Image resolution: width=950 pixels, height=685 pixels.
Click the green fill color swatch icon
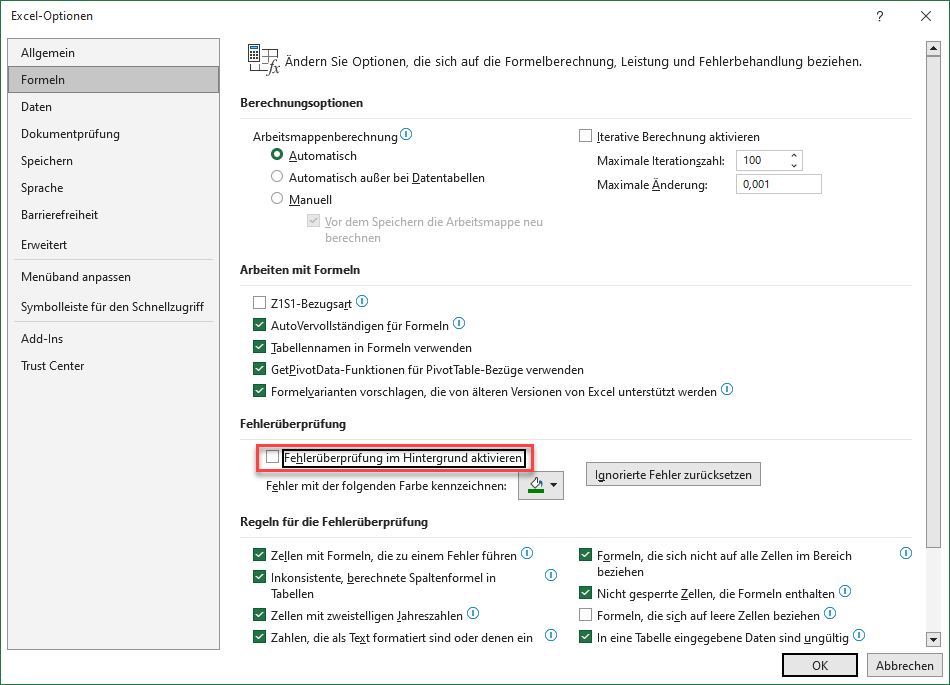[536, 485]
